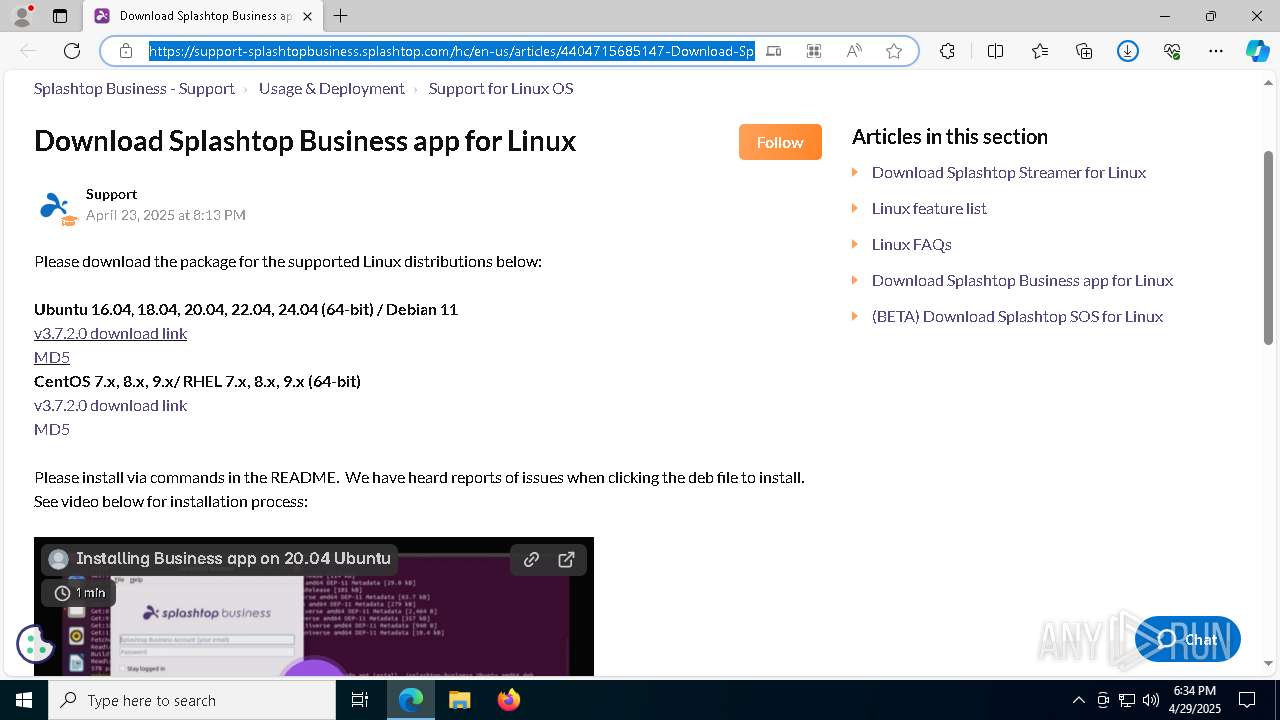This screenshot has width=1280, height=720.
Task: Click the app available icon in address bar
Action: 774,51
